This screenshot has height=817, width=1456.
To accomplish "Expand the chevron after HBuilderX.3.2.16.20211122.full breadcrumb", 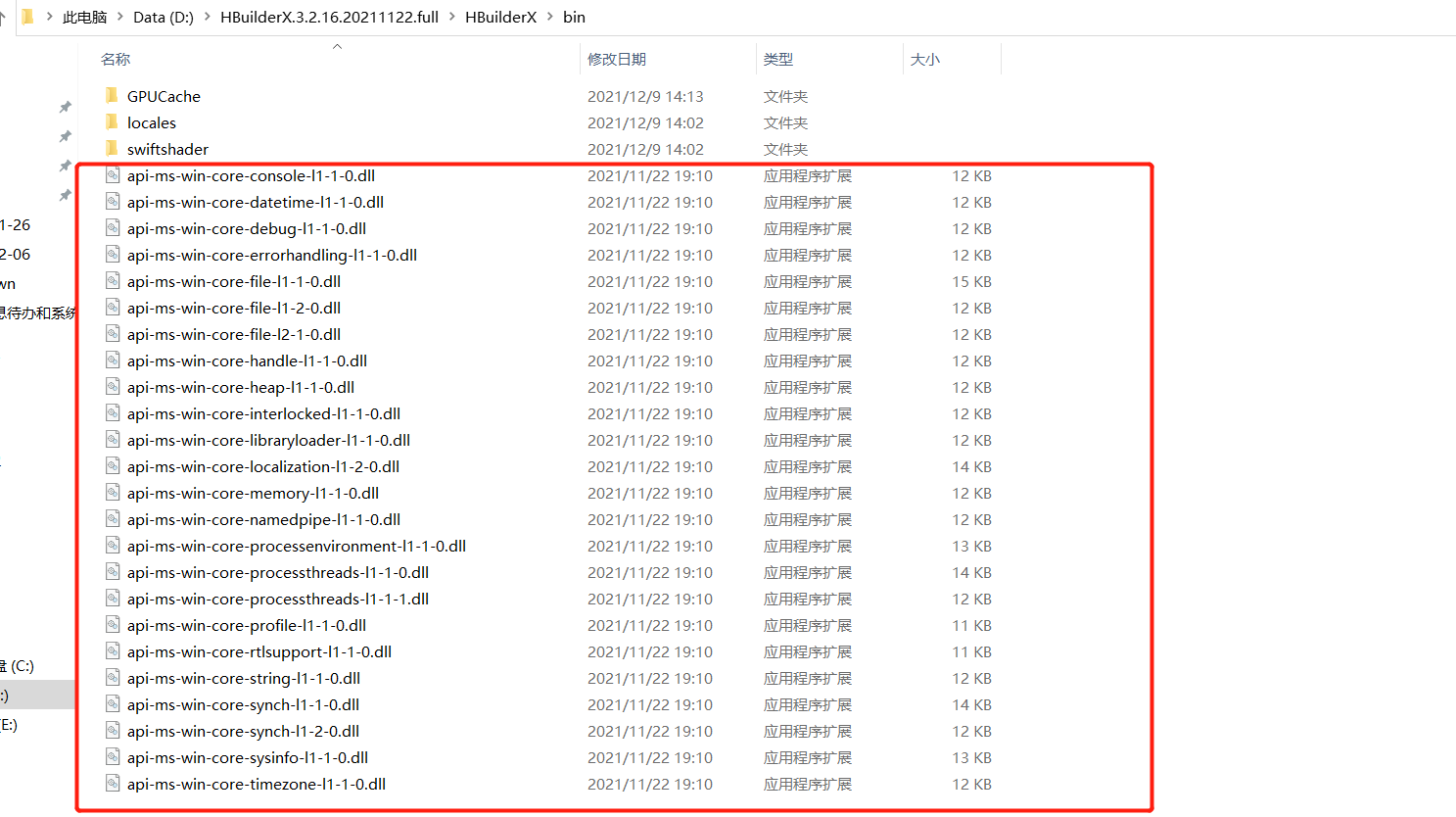I will point(452,17).
